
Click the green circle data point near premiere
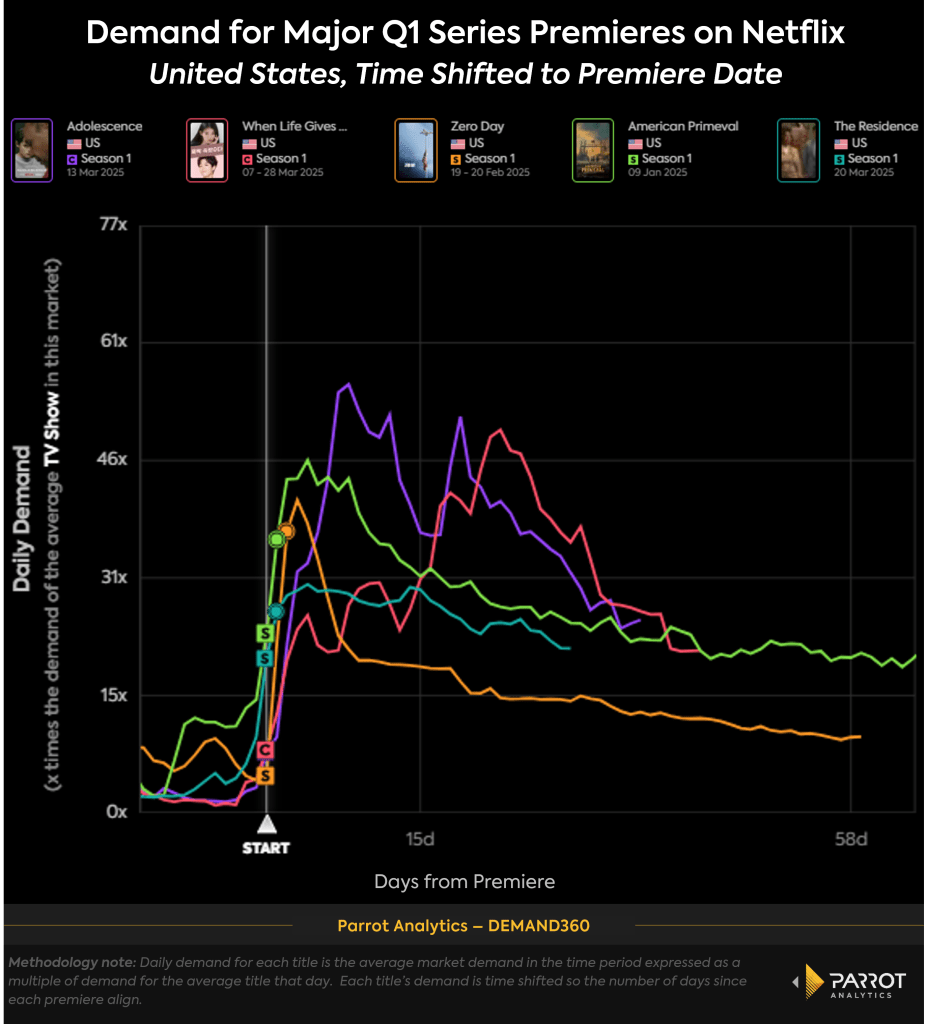(275, 538)
